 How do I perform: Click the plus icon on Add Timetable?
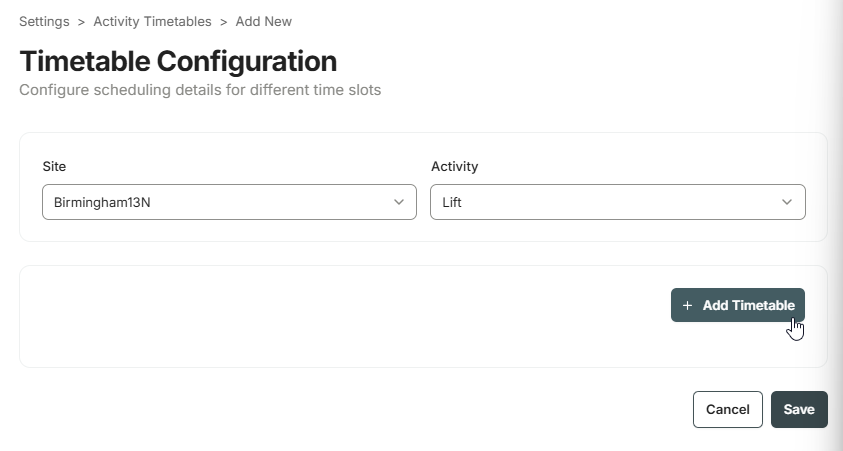click(x=687, y=305)
